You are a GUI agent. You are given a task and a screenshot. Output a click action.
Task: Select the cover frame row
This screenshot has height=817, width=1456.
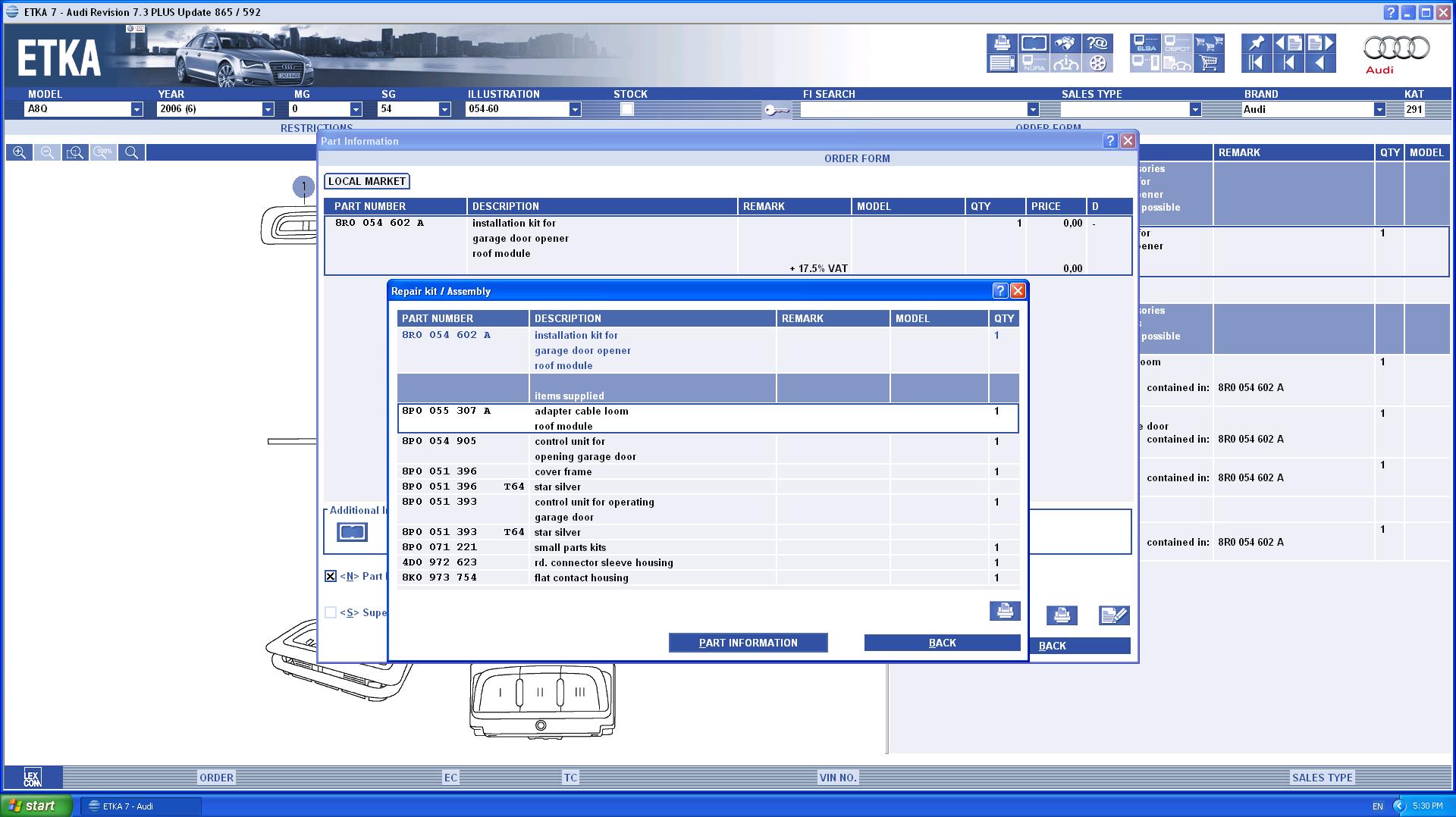(708, 471)
